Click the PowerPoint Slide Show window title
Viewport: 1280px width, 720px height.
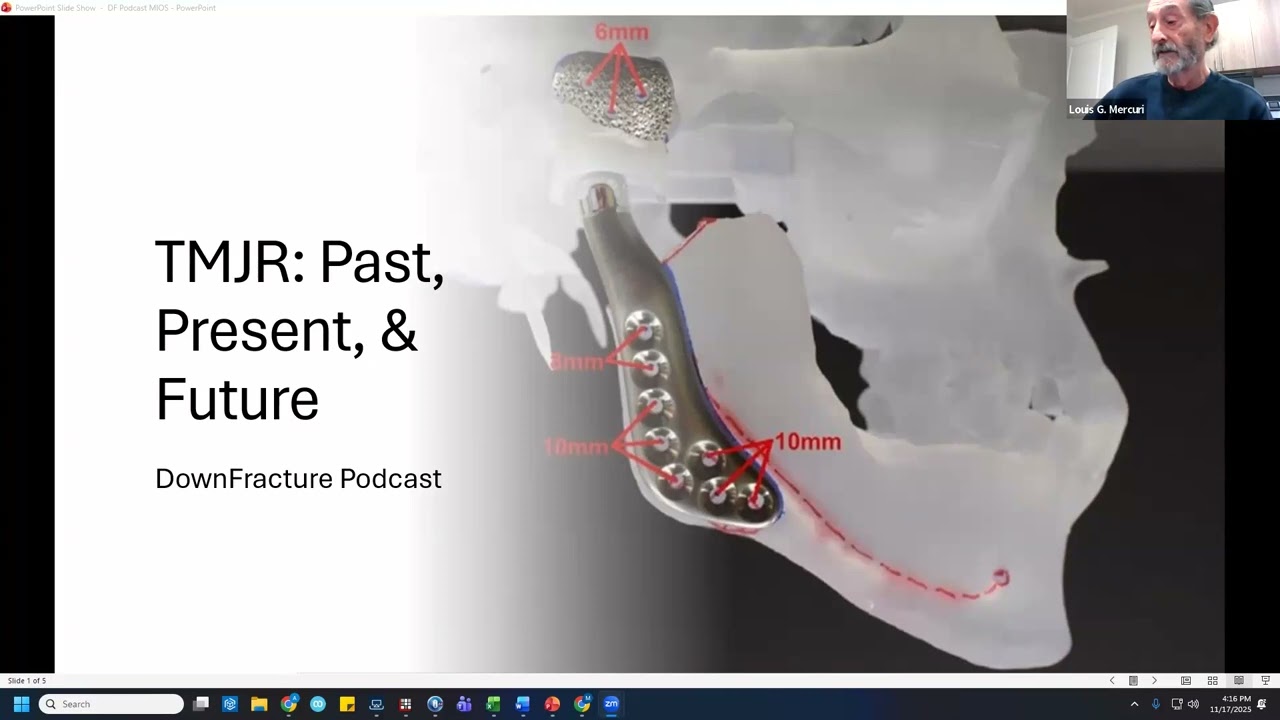(x=115, y=7)
